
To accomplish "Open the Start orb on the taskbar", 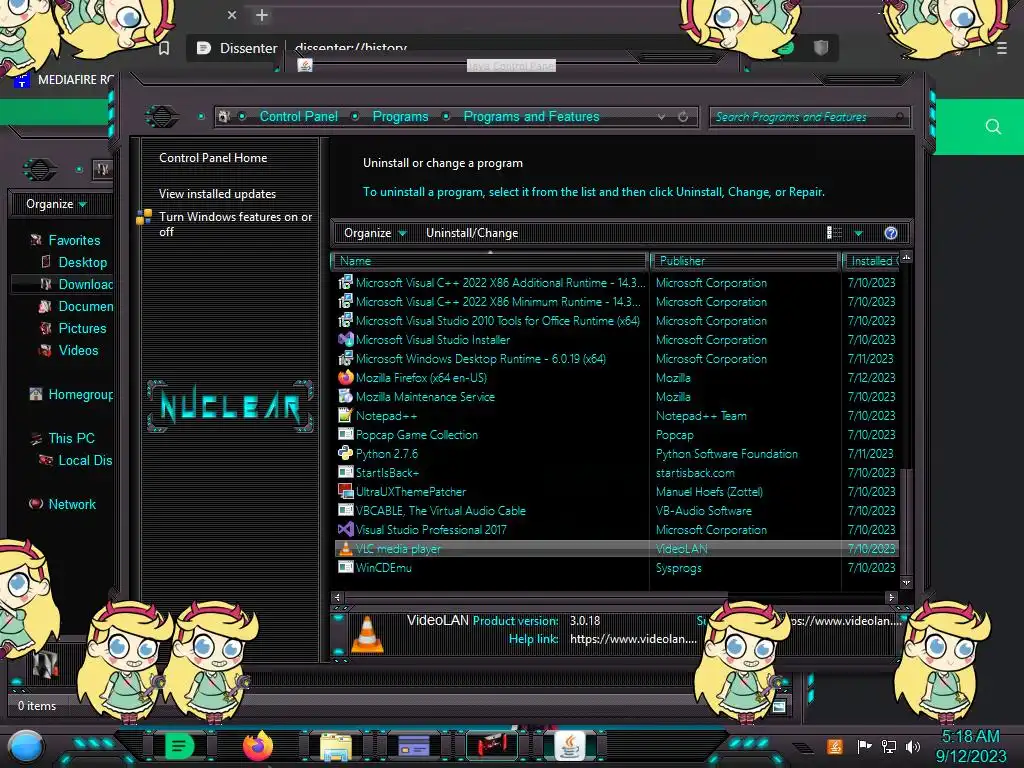I will [x=26, y=746].
